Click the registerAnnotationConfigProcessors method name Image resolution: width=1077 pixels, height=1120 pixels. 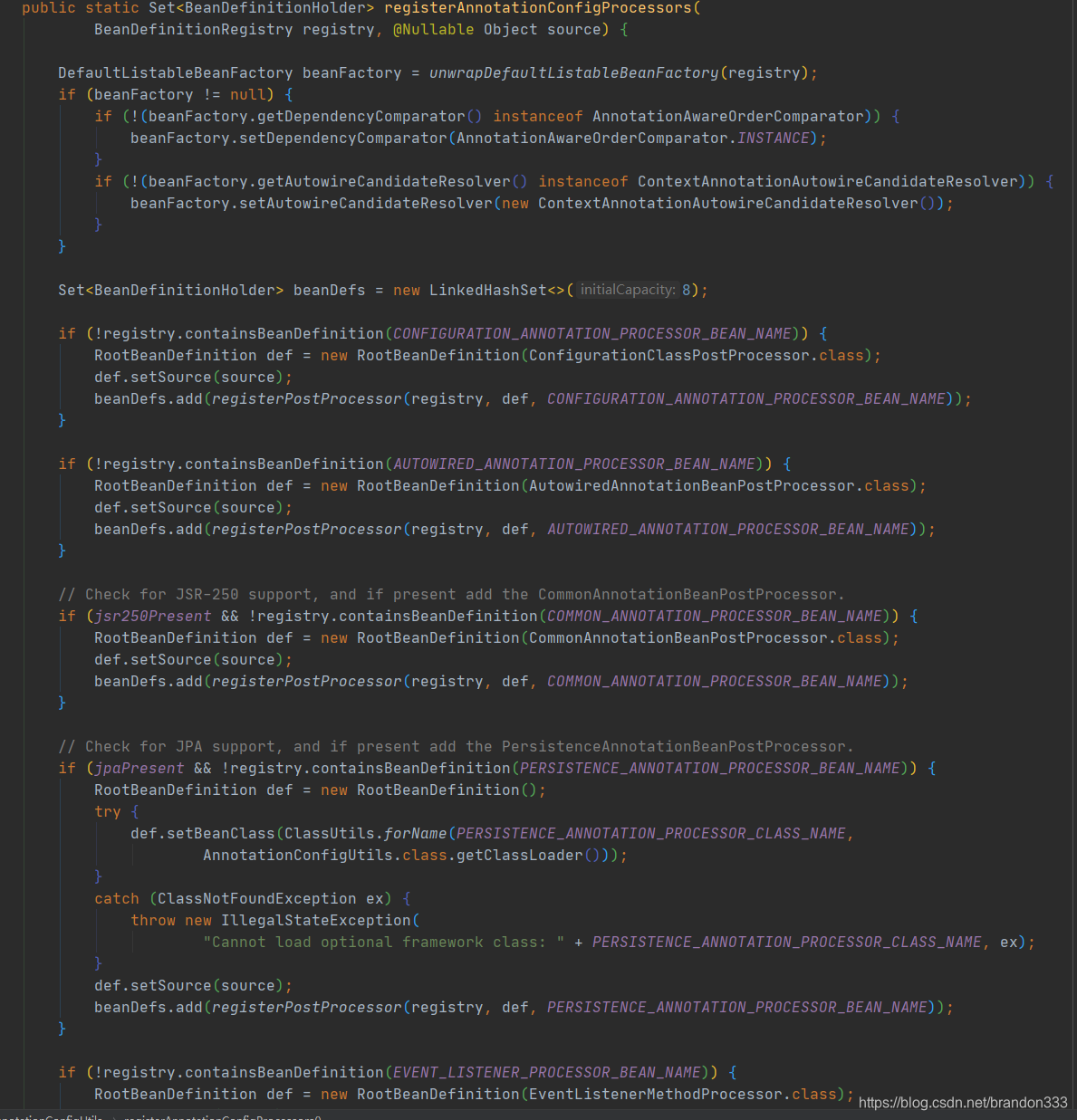pos(538,8)
